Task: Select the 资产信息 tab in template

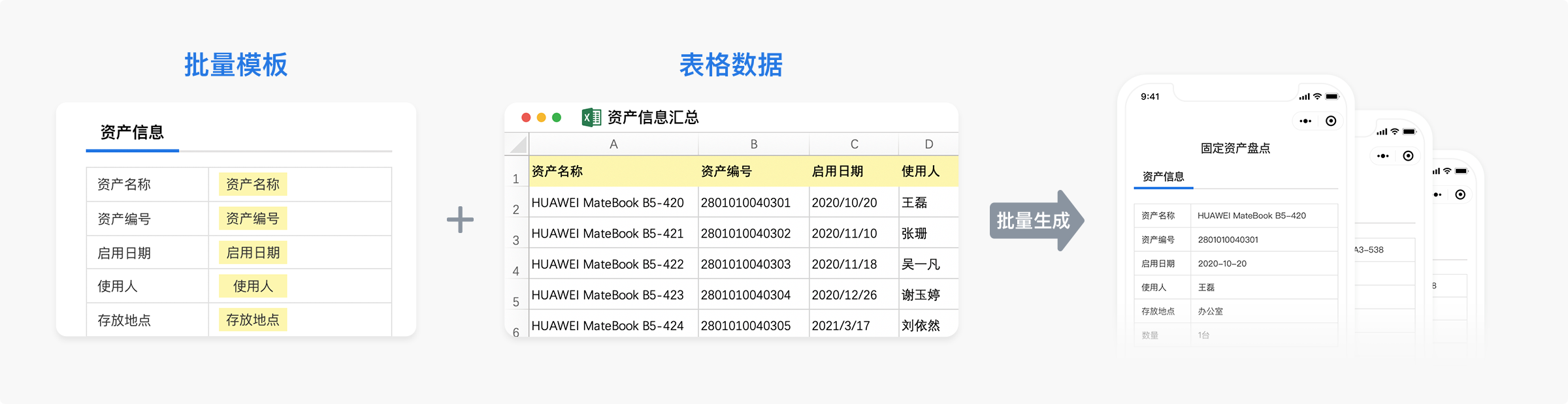Action: (x=132, y=133)
